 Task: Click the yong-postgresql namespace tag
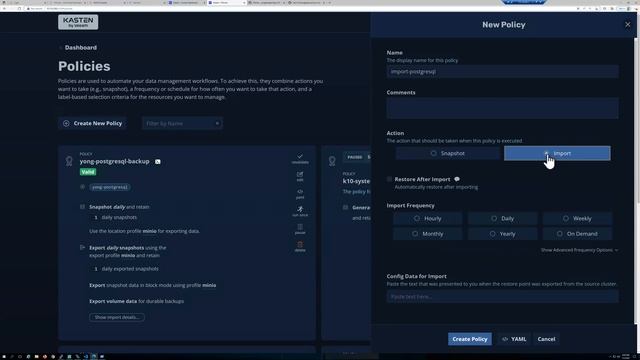[110, 187]
